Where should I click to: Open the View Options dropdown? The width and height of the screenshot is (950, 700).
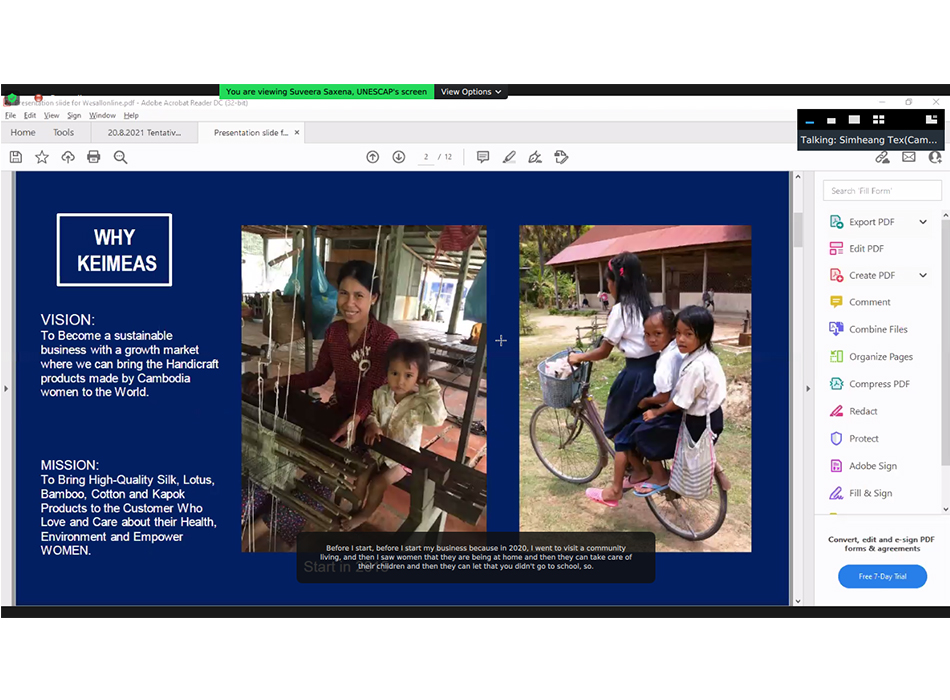coord(471,92)
